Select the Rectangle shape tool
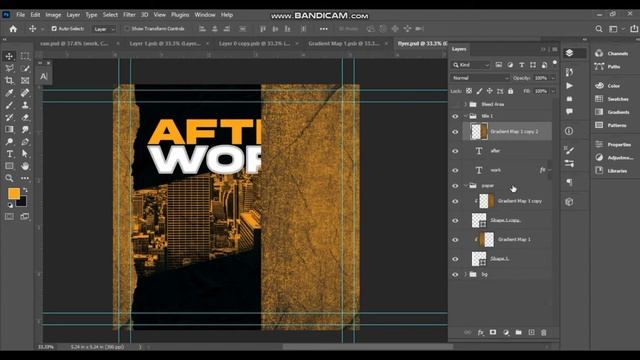Viewport: 640px width, 360px height. pos(9,166)
